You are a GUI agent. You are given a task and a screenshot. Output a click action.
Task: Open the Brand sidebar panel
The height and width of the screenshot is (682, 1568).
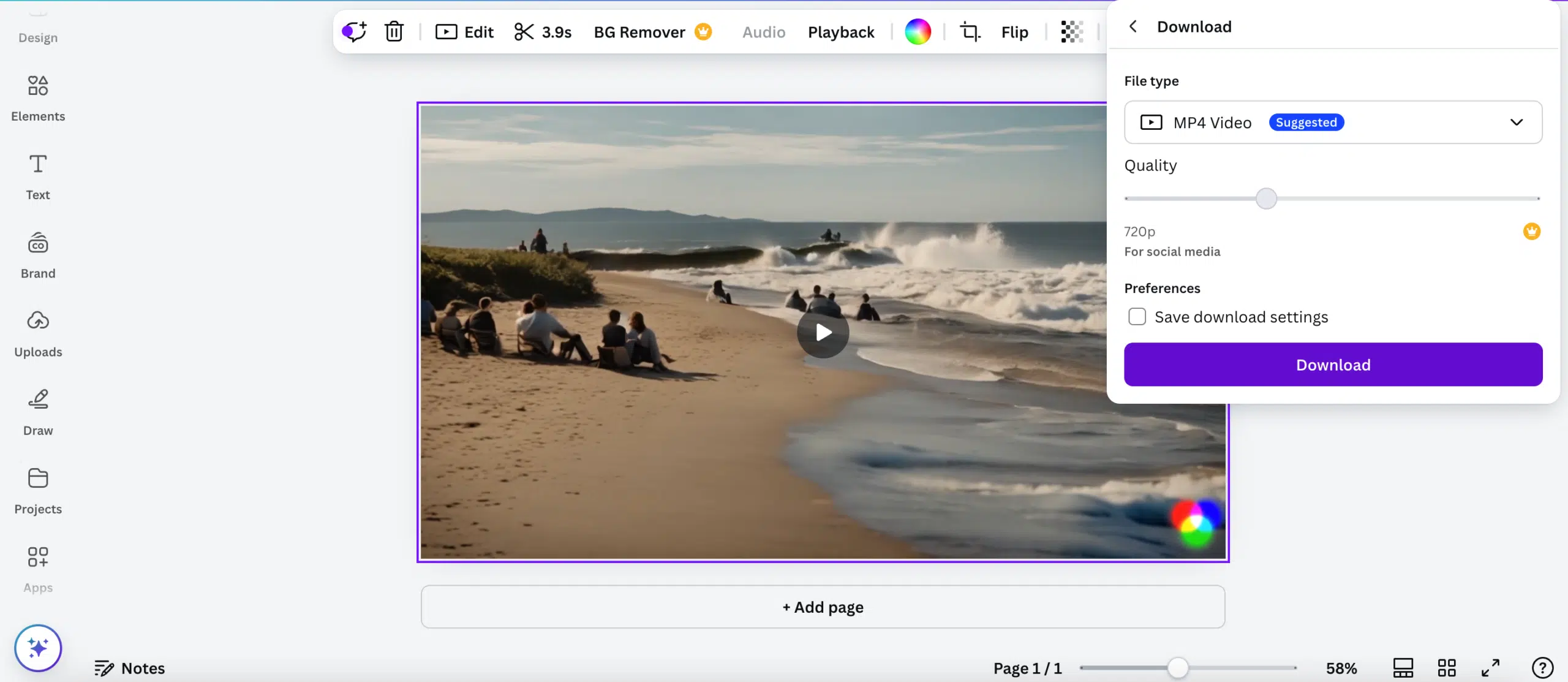pos(38,256)
